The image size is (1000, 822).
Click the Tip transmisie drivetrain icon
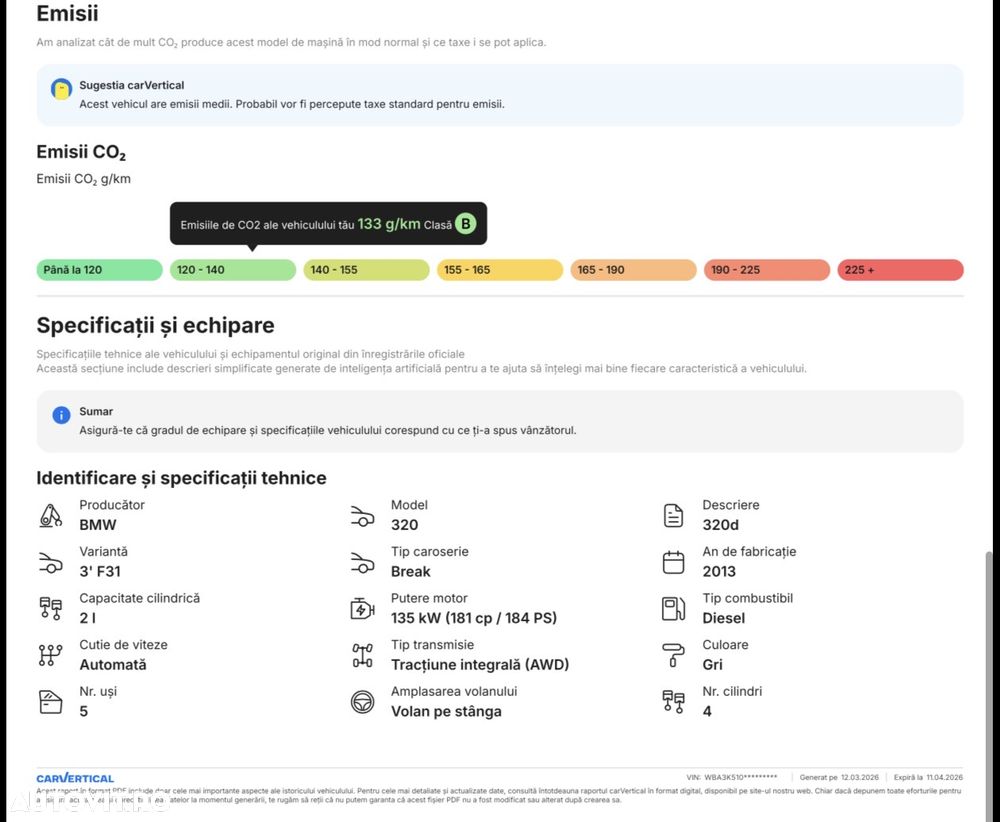362,655
